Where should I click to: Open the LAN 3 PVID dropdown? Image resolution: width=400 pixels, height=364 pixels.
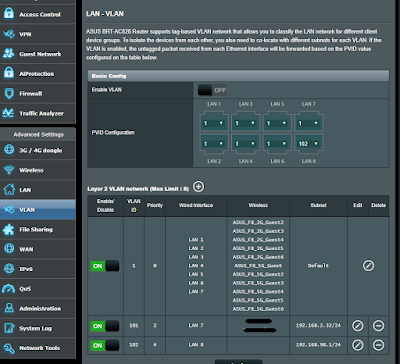245,123
